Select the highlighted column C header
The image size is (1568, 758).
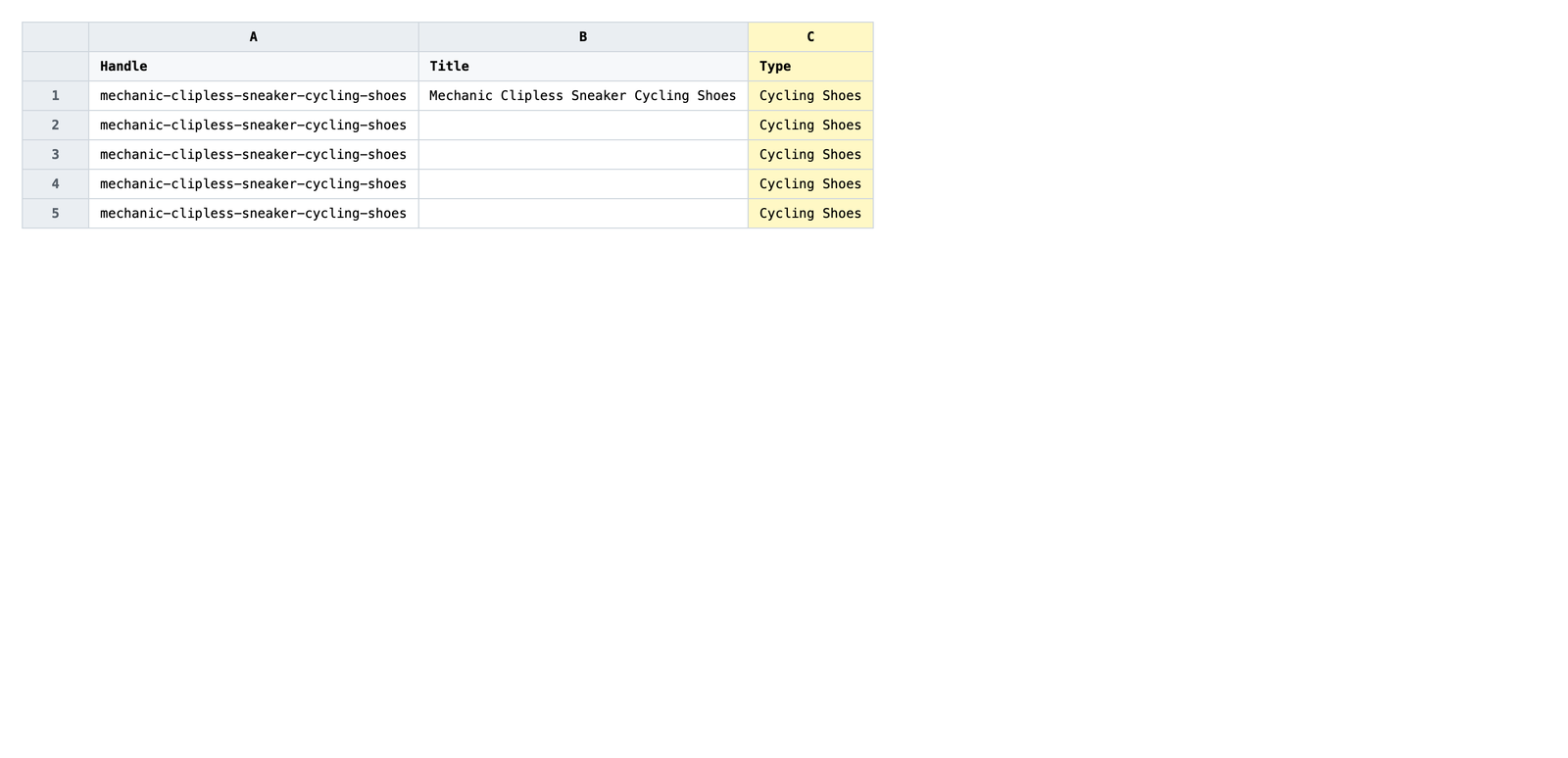pos(810,37)
